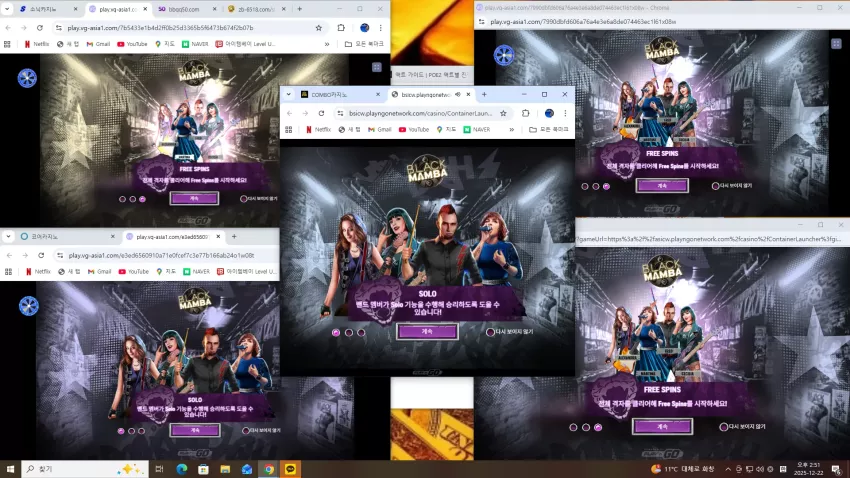Open tab search dropdown in middle window
Image resolution: width=850 pixels, height=478 pixels.
(288, 94)
